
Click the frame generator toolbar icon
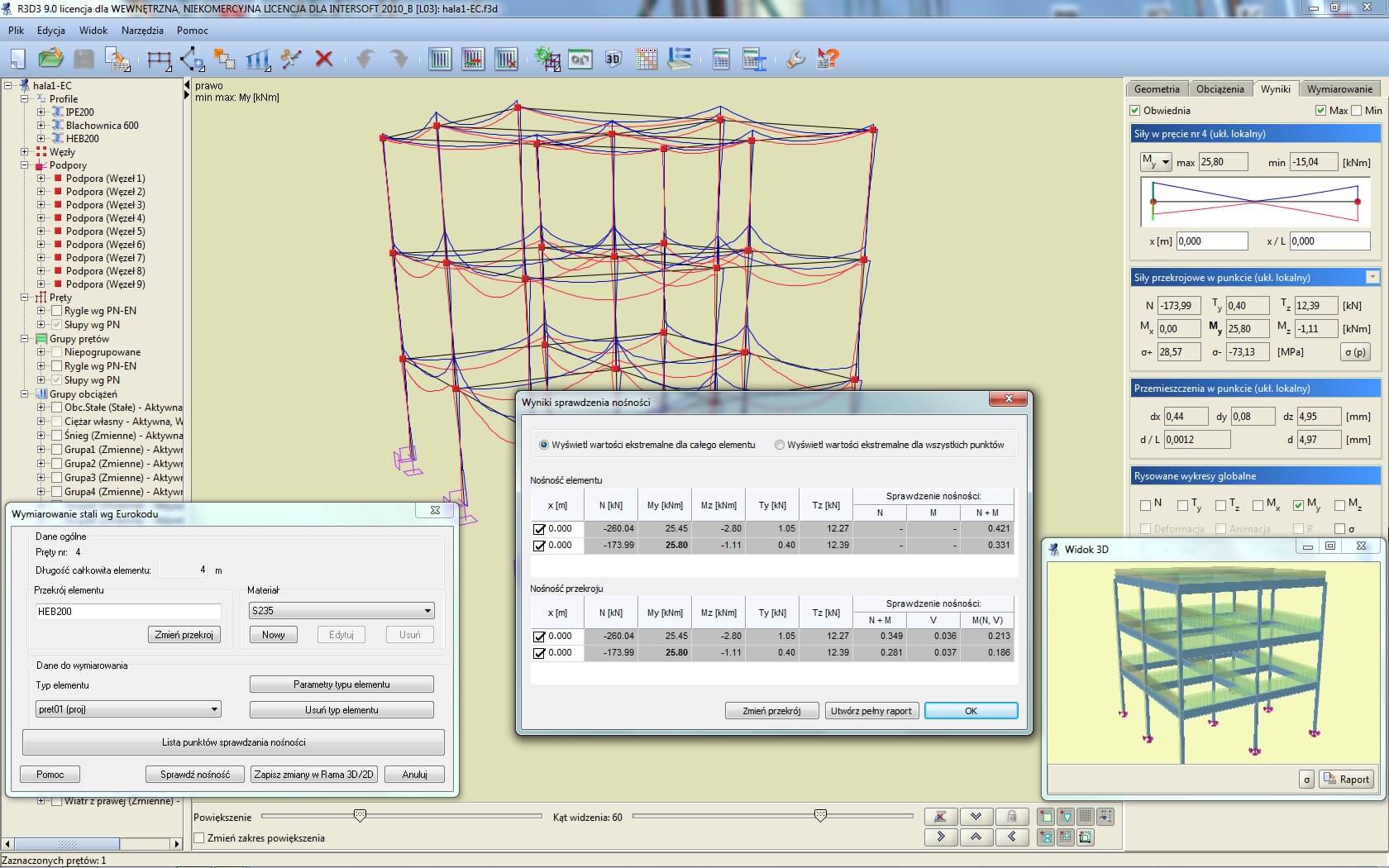click(159, 59)
